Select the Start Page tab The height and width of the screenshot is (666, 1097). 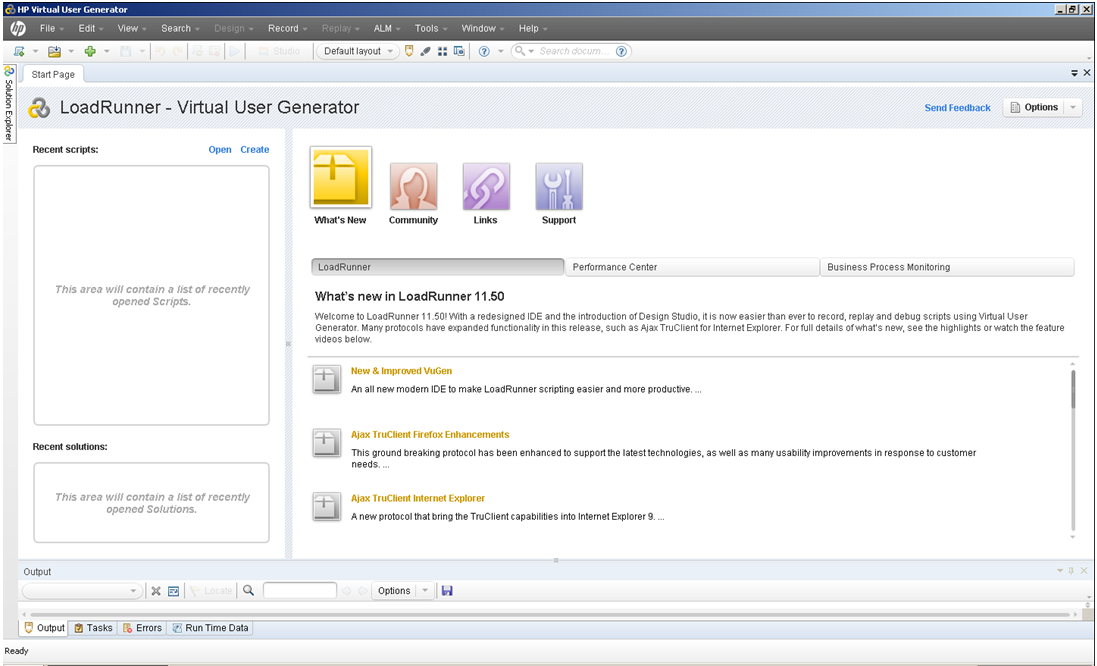click(53, 74)
